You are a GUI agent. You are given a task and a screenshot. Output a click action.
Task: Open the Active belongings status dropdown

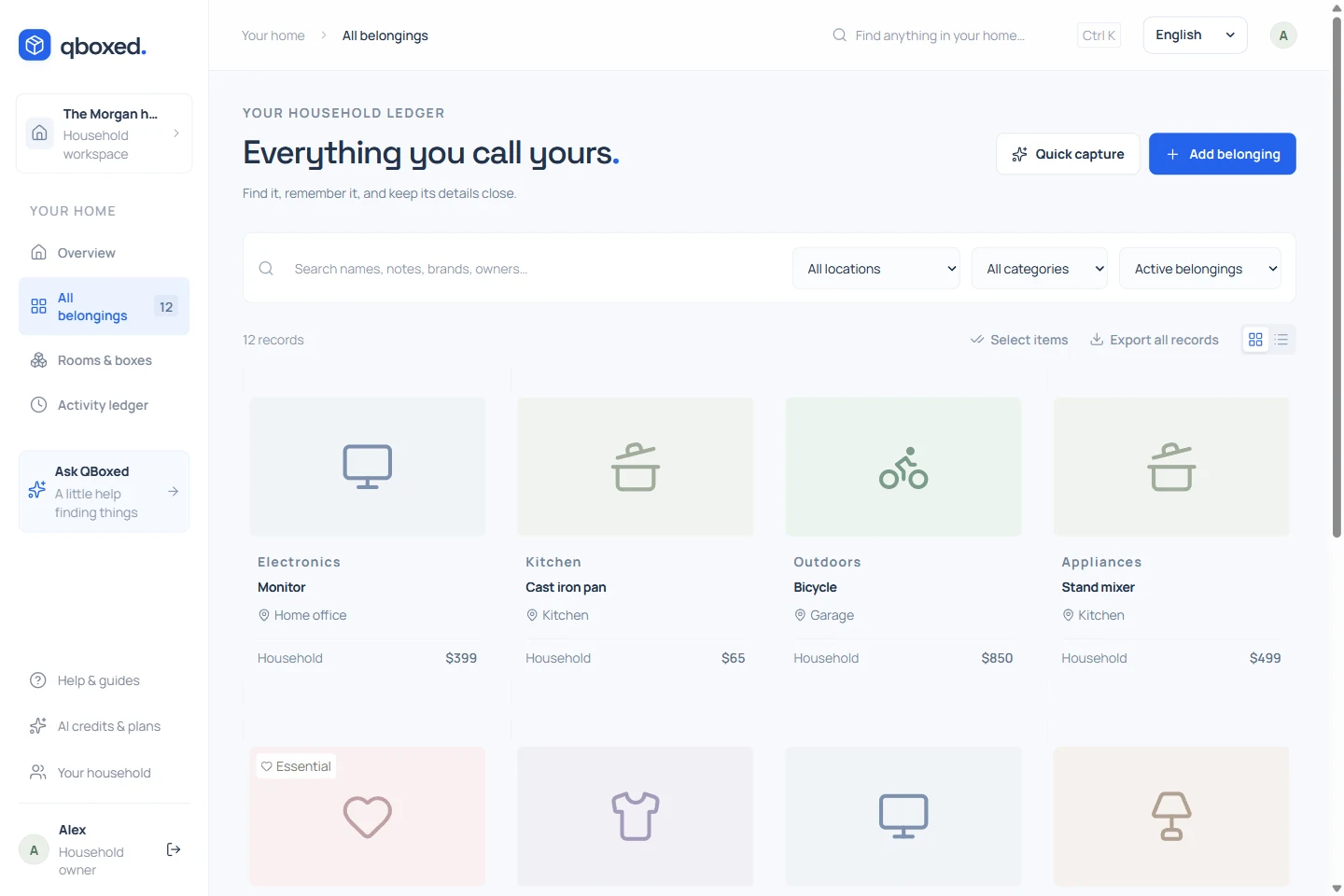pos(1199,269)
